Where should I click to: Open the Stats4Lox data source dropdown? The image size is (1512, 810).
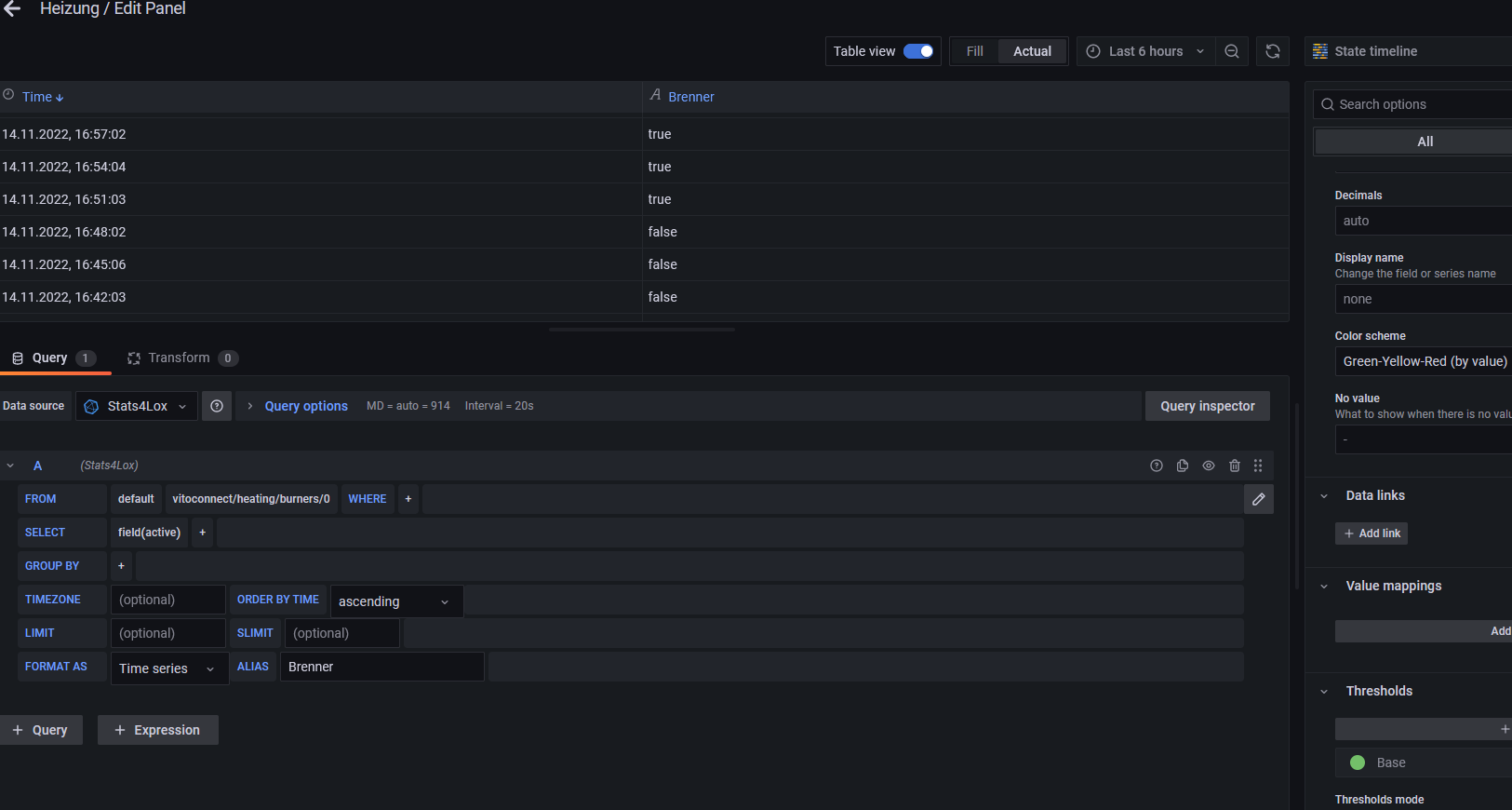click(x=137, y=406)
